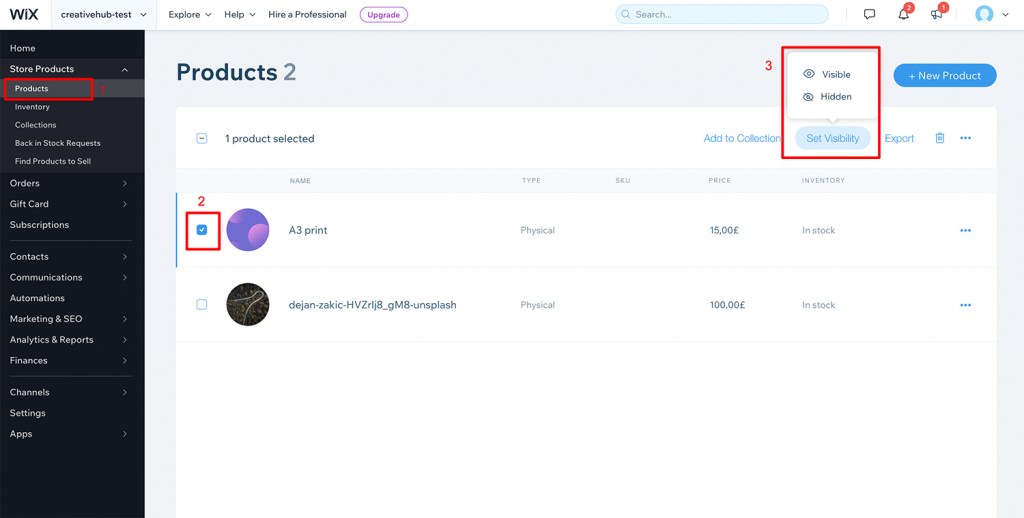
Task: Expand the Explore menu
Action: tap(190, 14)
